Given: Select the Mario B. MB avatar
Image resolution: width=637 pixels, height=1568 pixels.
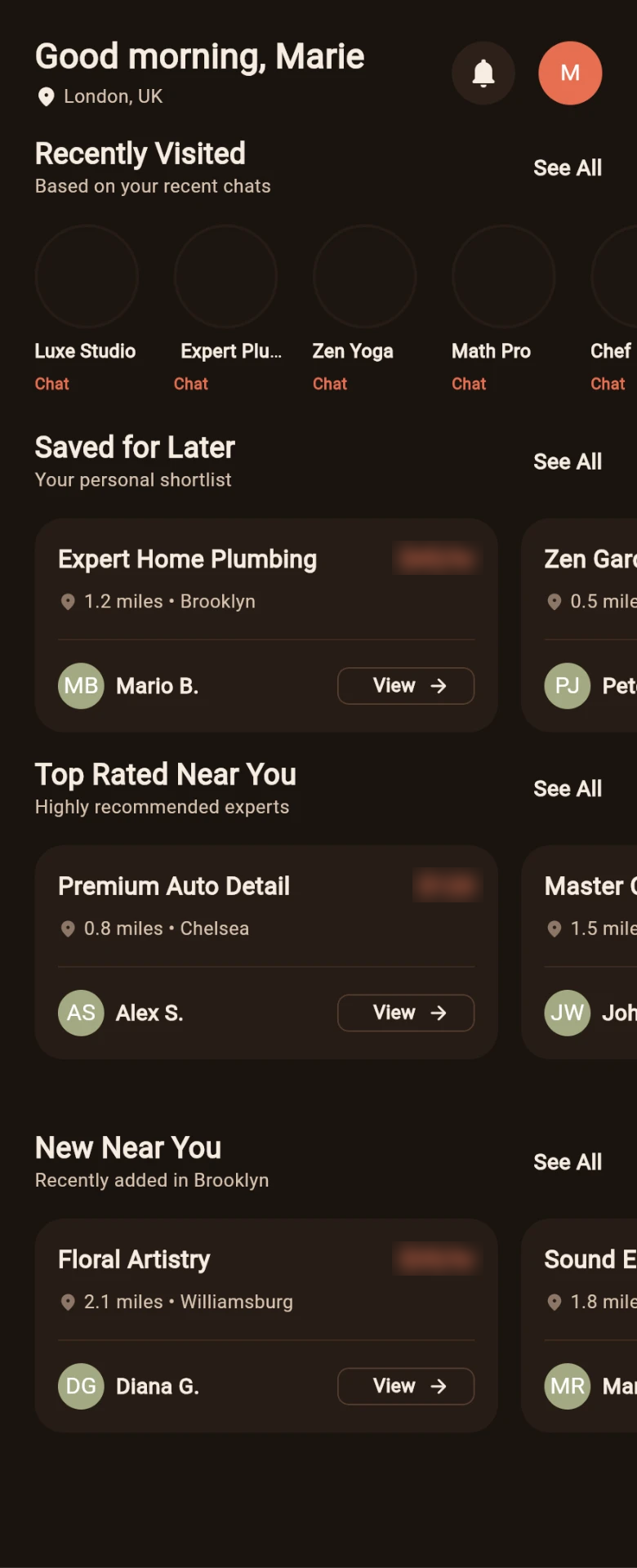Looking at the screenshot, I should click(x=81, y=686).
